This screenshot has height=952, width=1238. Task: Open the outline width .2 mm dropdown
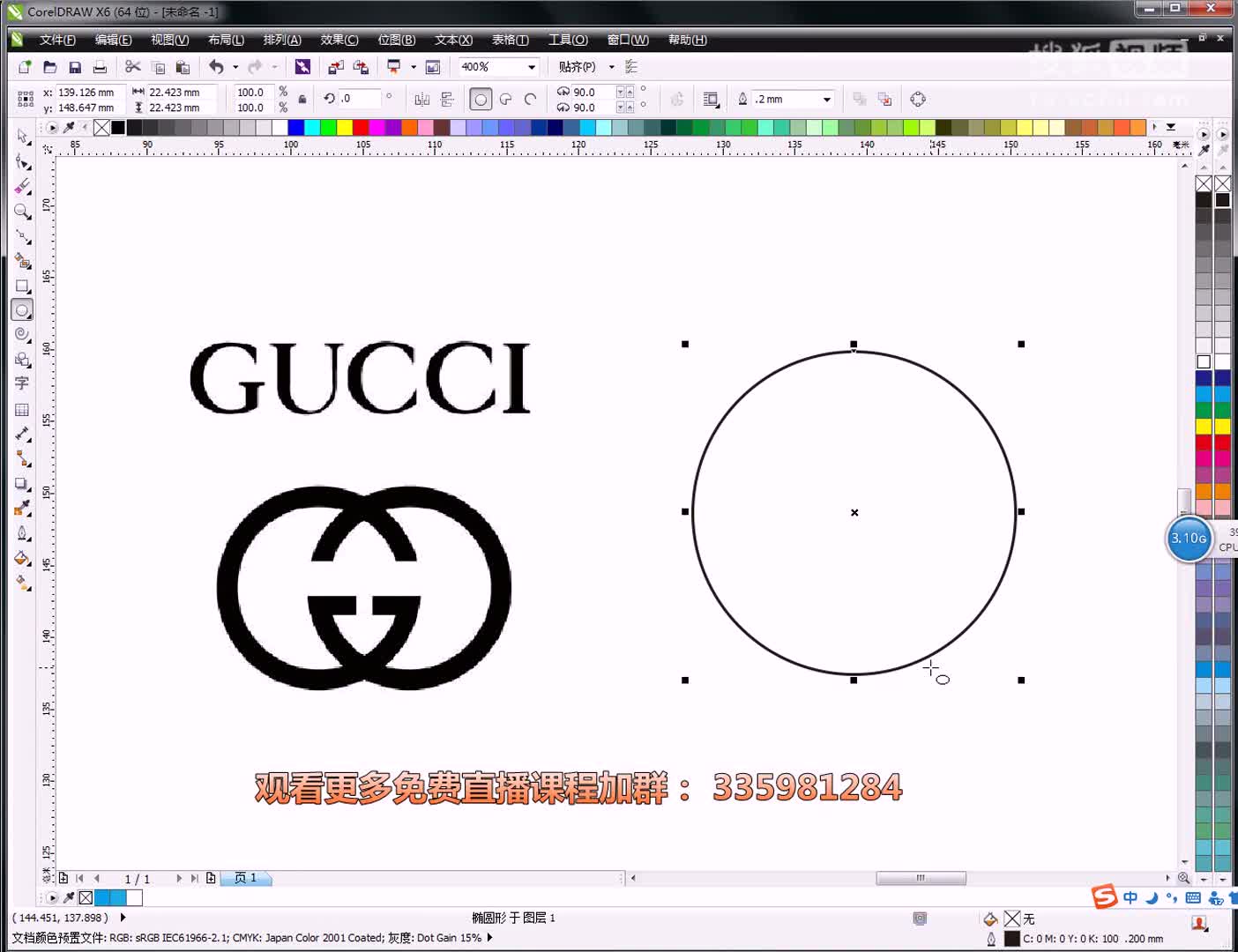[x=826, y=100]
